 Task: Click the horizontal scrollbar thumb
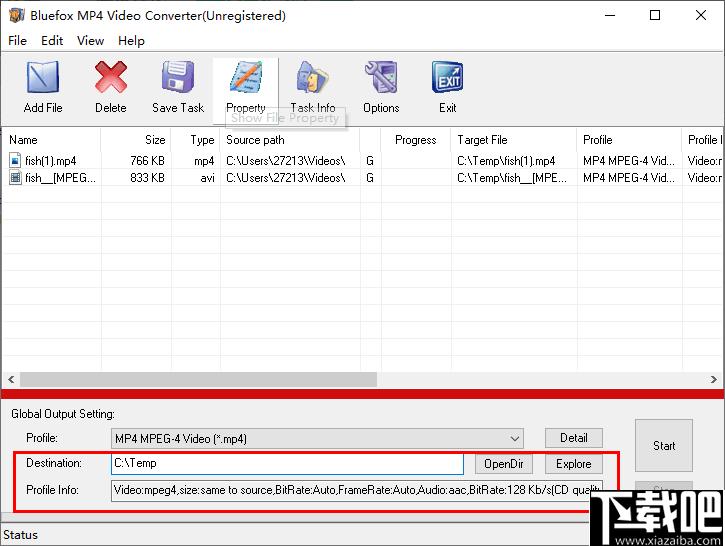point(198,380)
